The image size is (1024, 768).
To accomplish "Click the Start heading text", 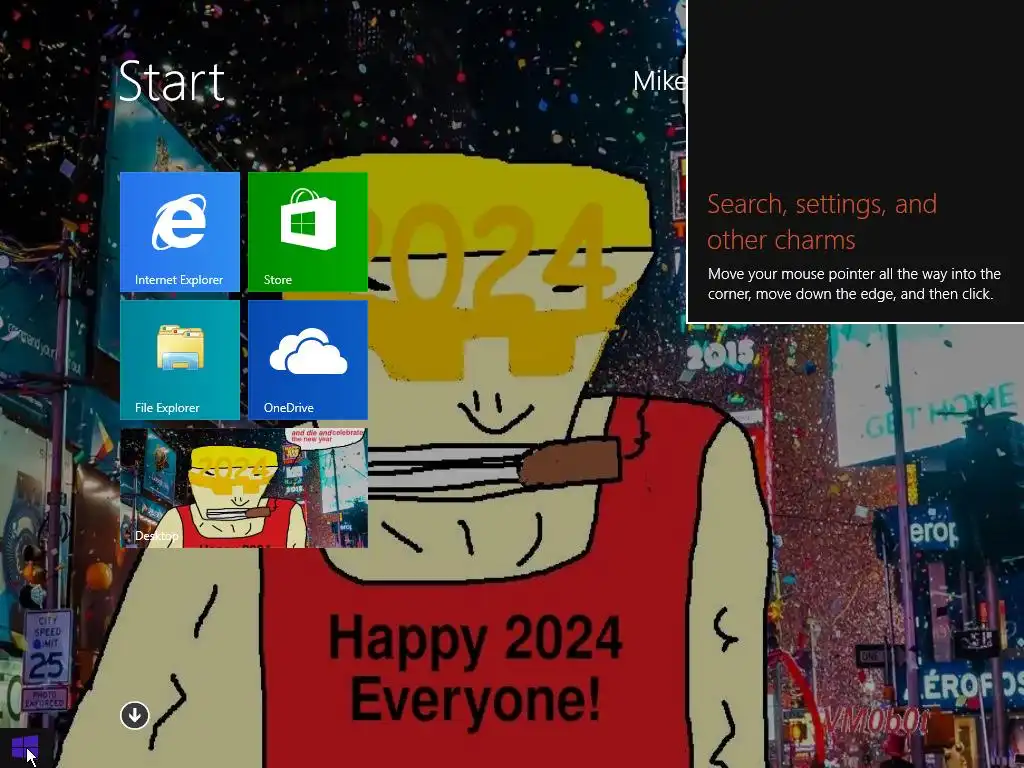I will tap(171, 82).
